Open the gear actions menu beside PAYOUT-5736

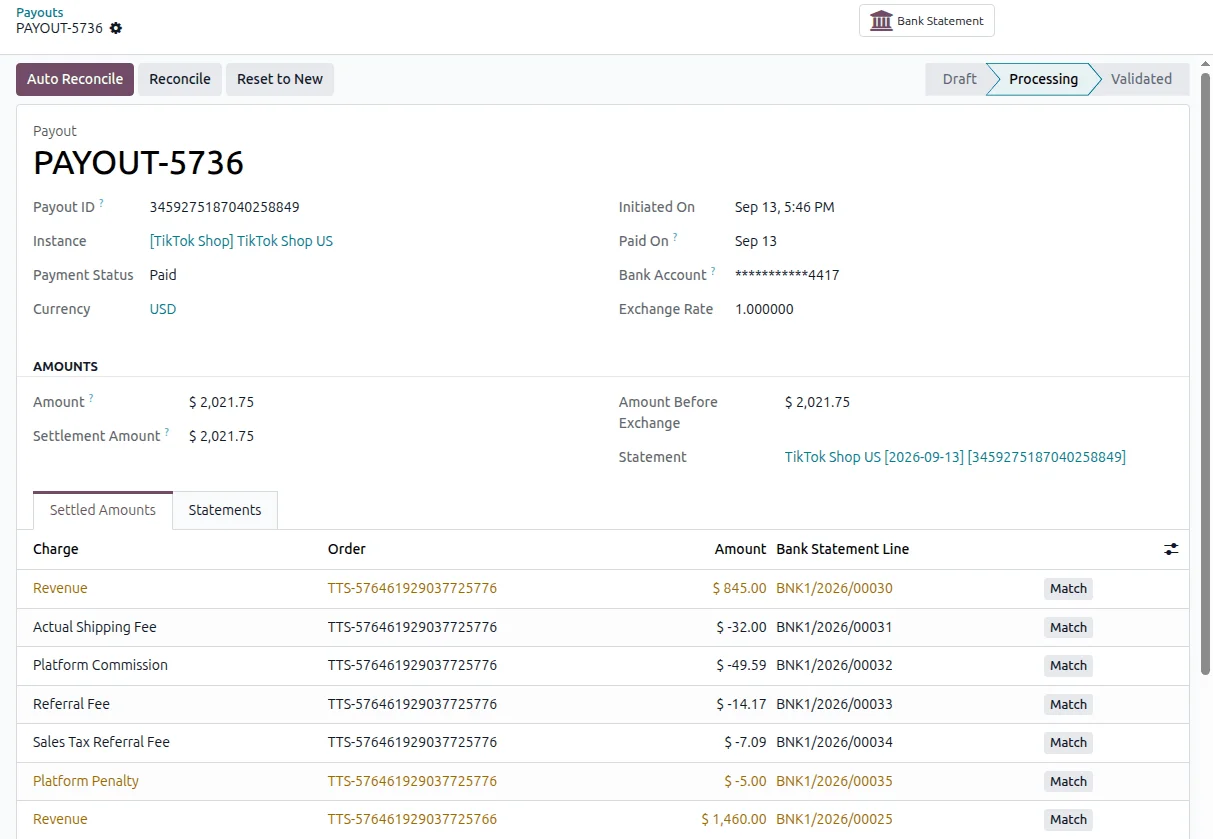[x=116, y=28]
